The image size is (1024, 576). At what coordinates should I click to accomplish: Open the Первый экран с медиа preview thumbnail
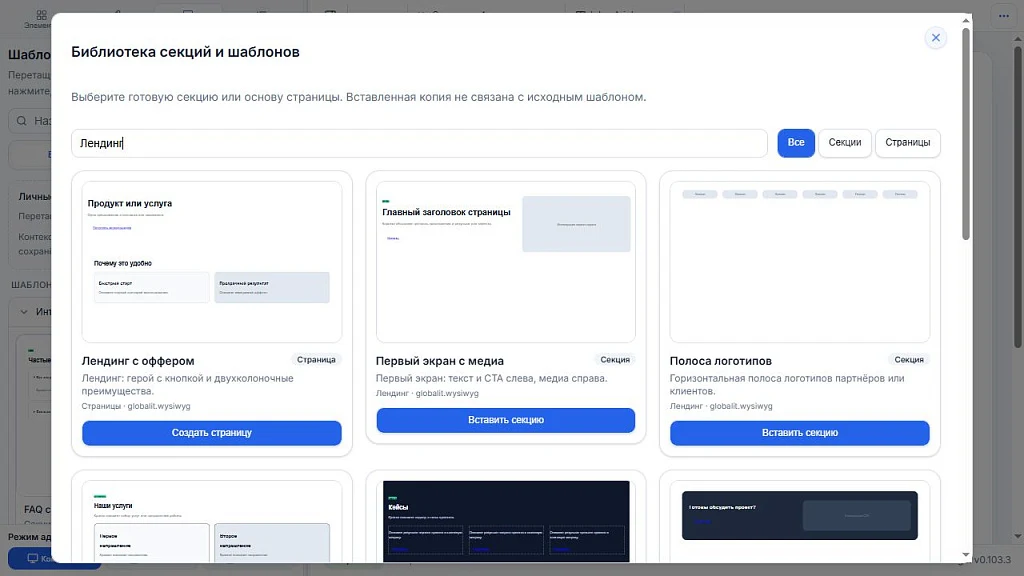pyautogui.click(x=505, y=262)
